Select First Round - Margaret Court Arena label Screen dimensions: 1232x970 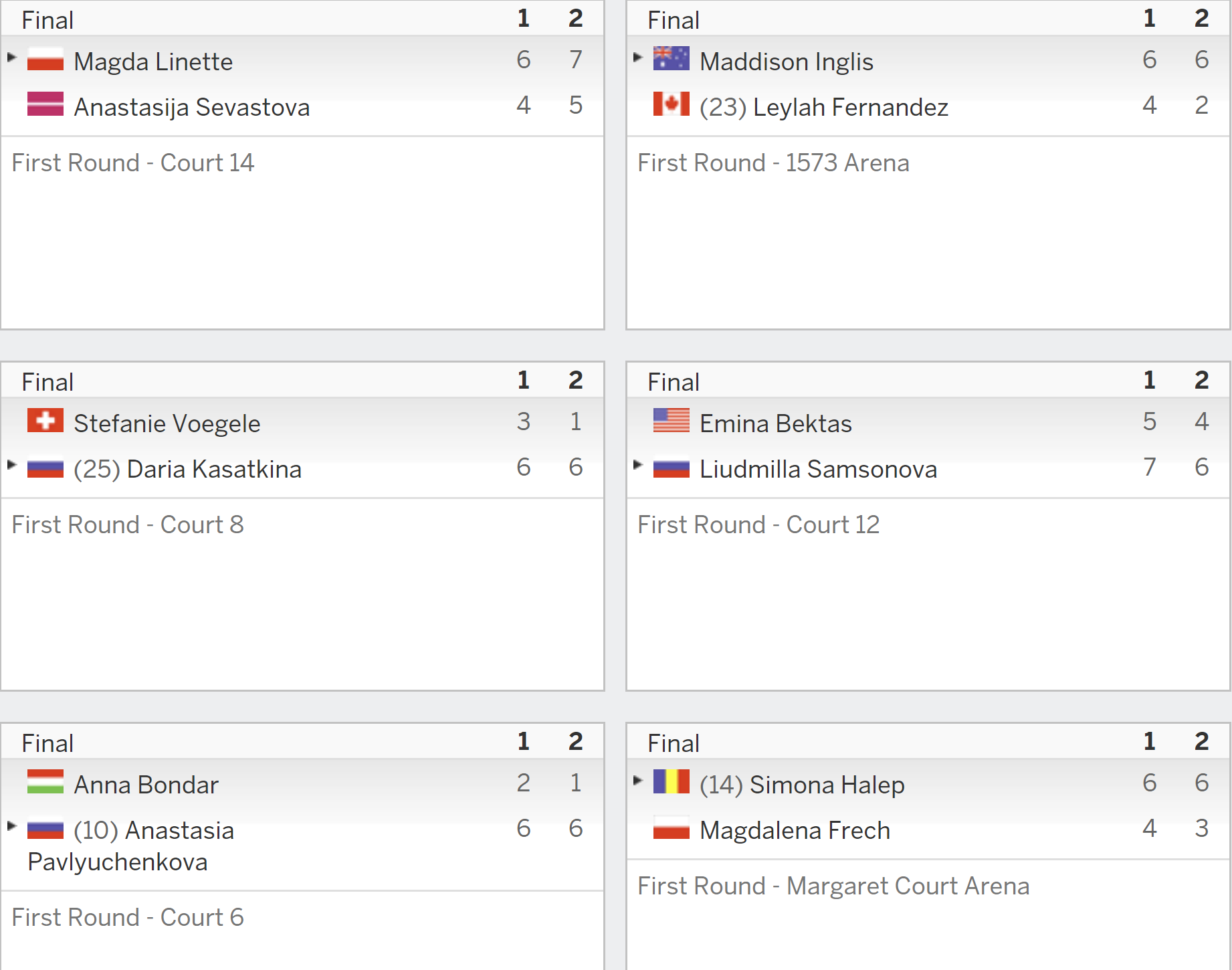833,886
